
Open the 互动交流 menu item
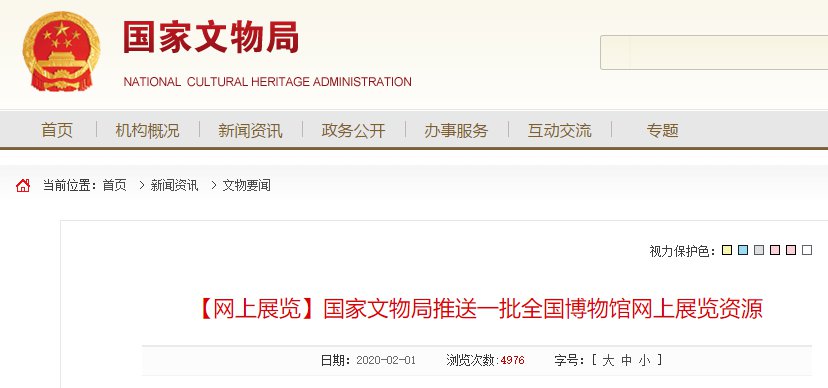[559, 130]
